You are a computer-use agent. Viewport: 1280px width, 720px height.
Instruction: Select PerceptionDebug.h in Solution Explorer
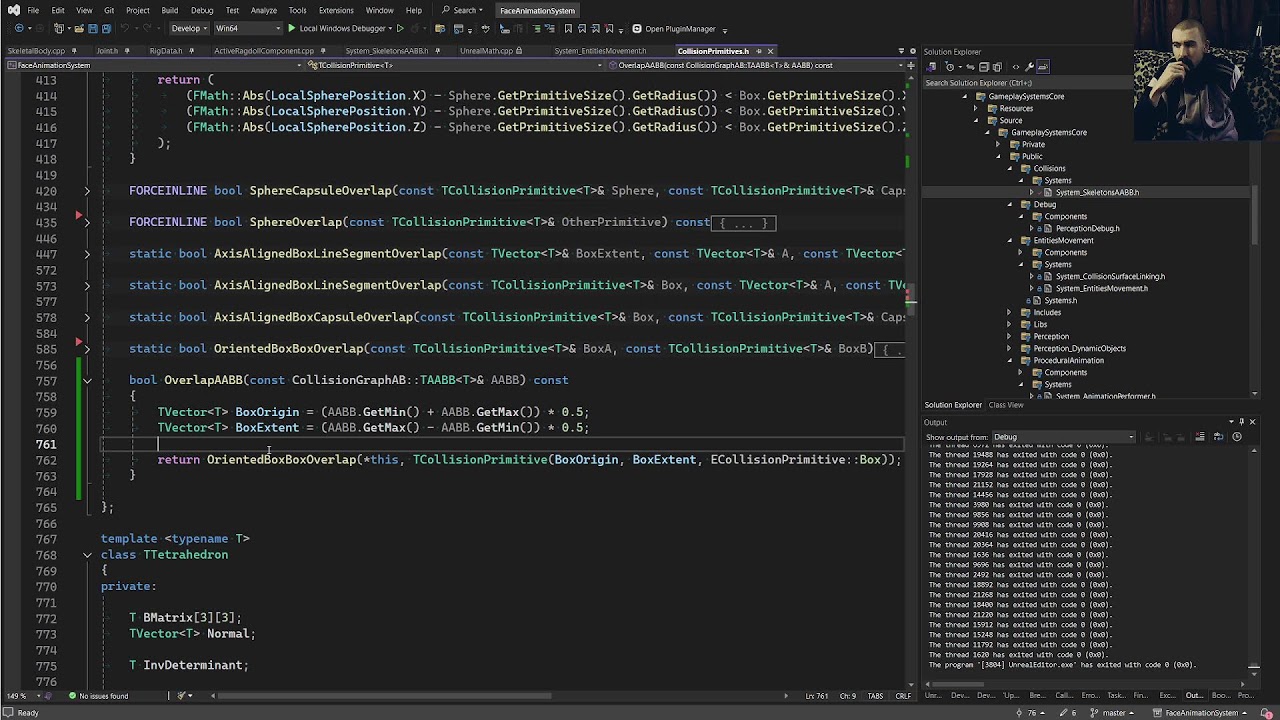tap(1087, 228)
